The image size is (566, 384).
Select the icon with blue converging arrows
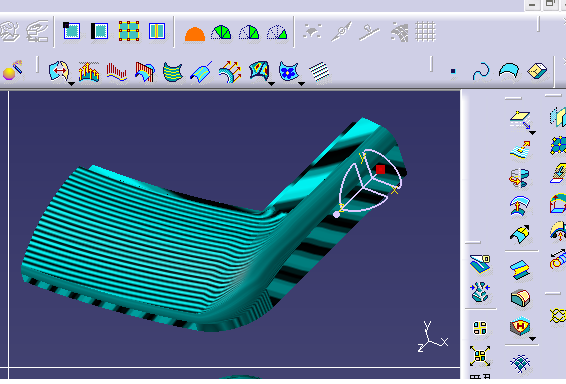480,292
